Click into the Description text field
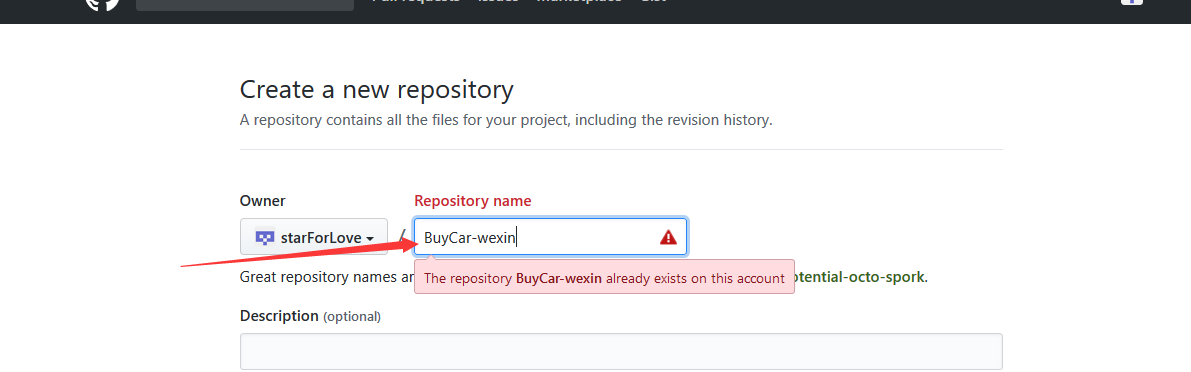The width and height of the screenshot is (1191, 372). (621, 352)
